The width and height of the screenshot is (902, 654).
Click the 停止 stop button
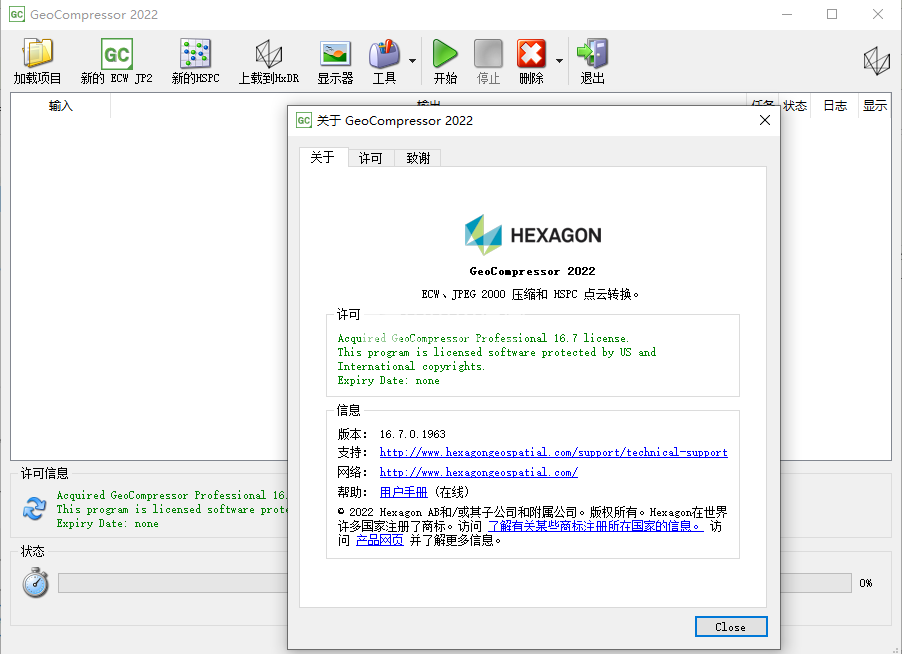[x=488, y=61]
